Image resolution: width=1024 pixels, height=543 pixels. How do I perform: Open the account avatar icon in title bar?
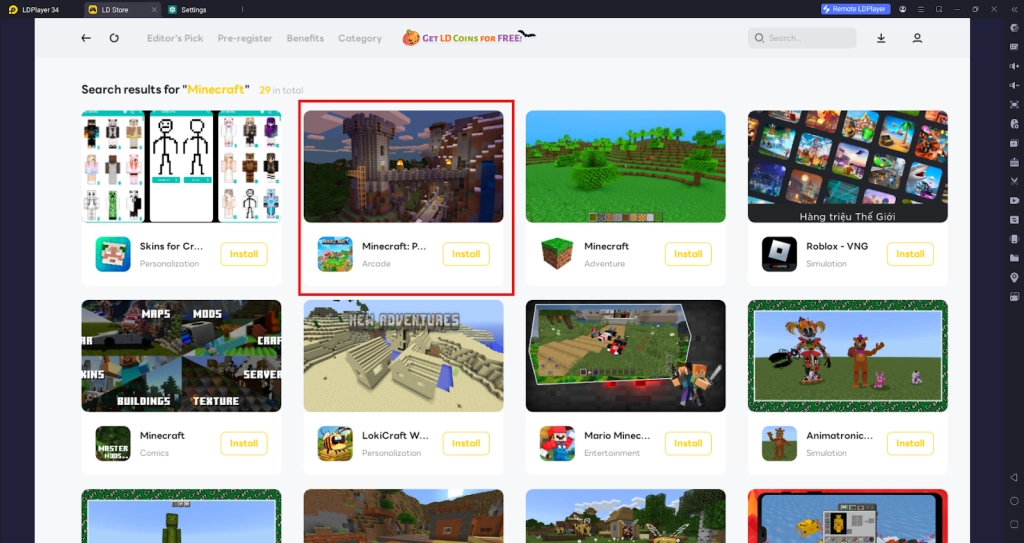pyautogui.click(x=903, y=9)
